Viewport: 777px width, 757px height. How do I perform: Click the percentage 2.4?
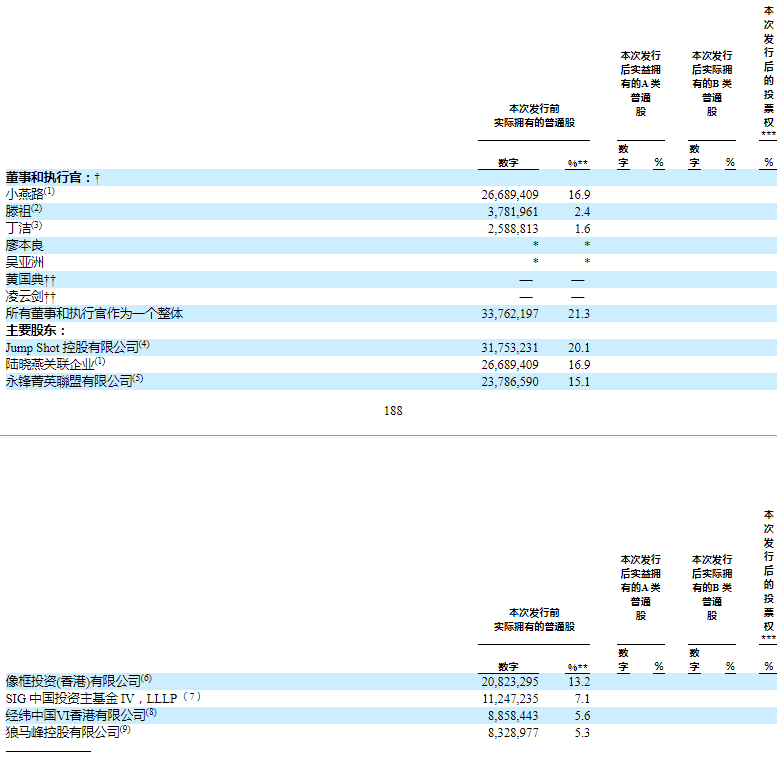pyautogui.click(x=582, y=212)
